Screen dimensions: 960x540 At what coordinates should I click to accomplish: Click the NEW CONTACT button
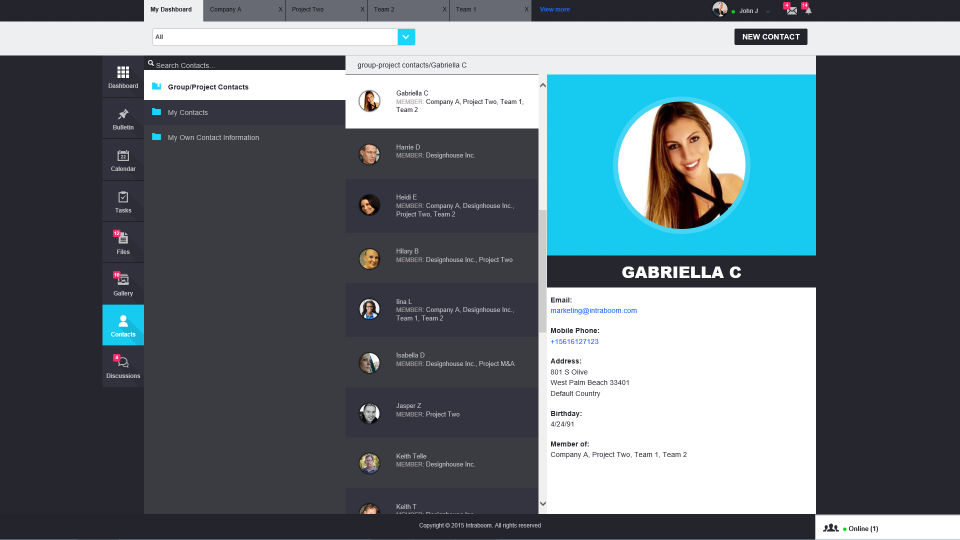pyautogui.click(x=771, y=37)
